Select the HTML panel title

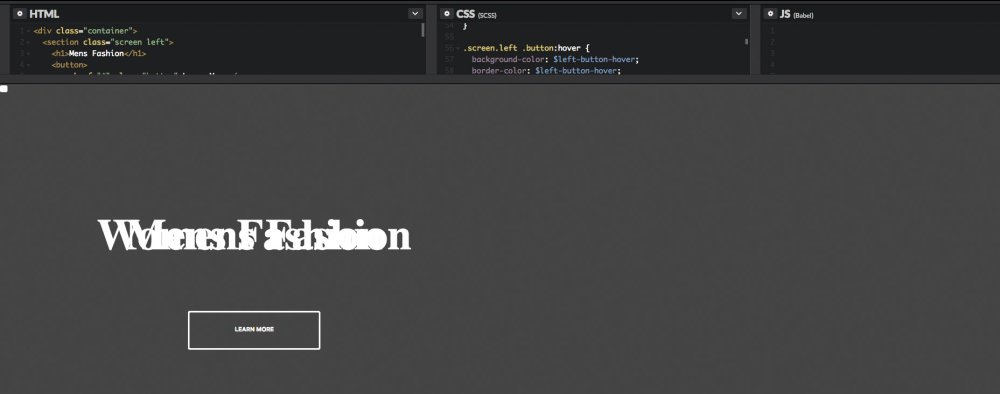click(44, 13)
